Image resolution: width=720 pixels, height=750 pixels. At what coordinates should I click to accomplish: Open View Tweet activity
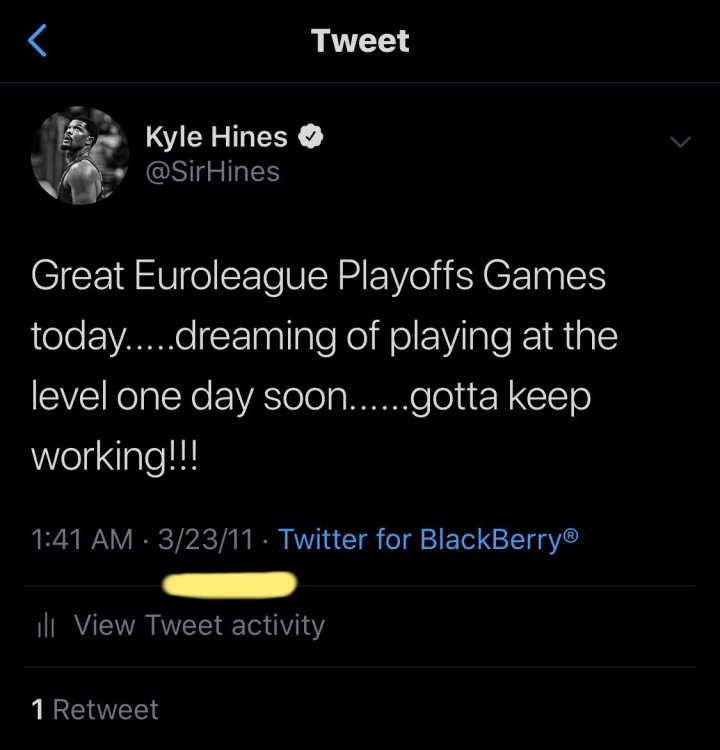point(199,626)
